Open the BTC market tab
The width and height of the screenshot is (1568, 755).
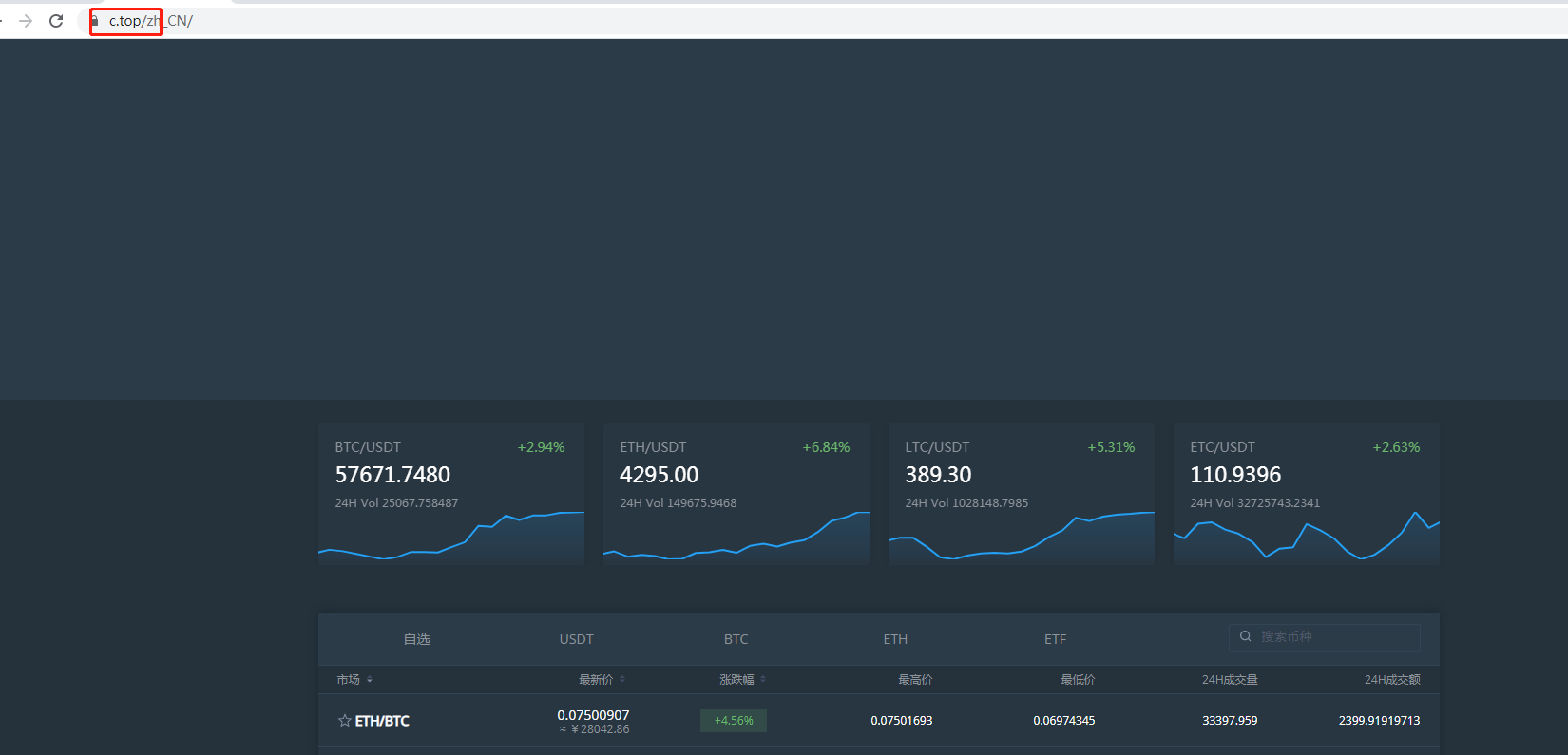click(736, 639)
